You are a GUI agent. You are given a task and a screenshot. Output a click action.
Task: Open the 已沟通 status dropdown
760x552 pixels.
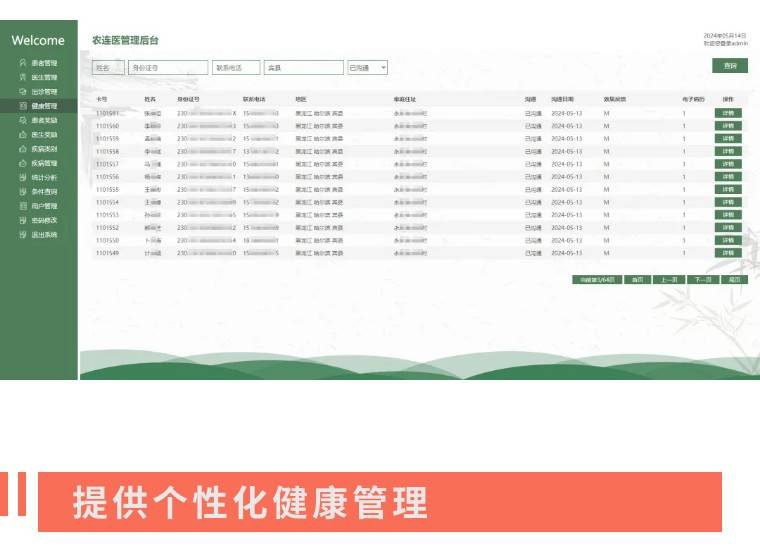pos(367,68)
